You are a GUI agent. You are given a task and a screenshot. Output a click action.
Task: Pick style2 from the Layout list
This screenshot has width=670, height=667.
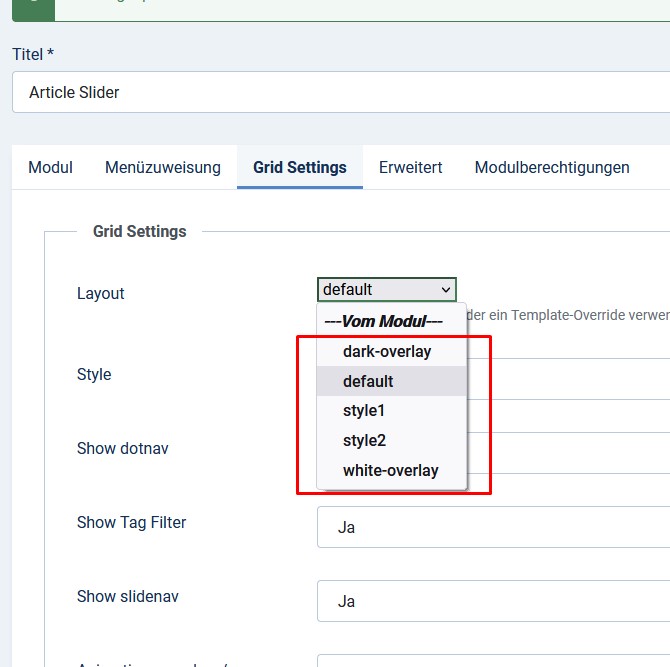point(391,441)
